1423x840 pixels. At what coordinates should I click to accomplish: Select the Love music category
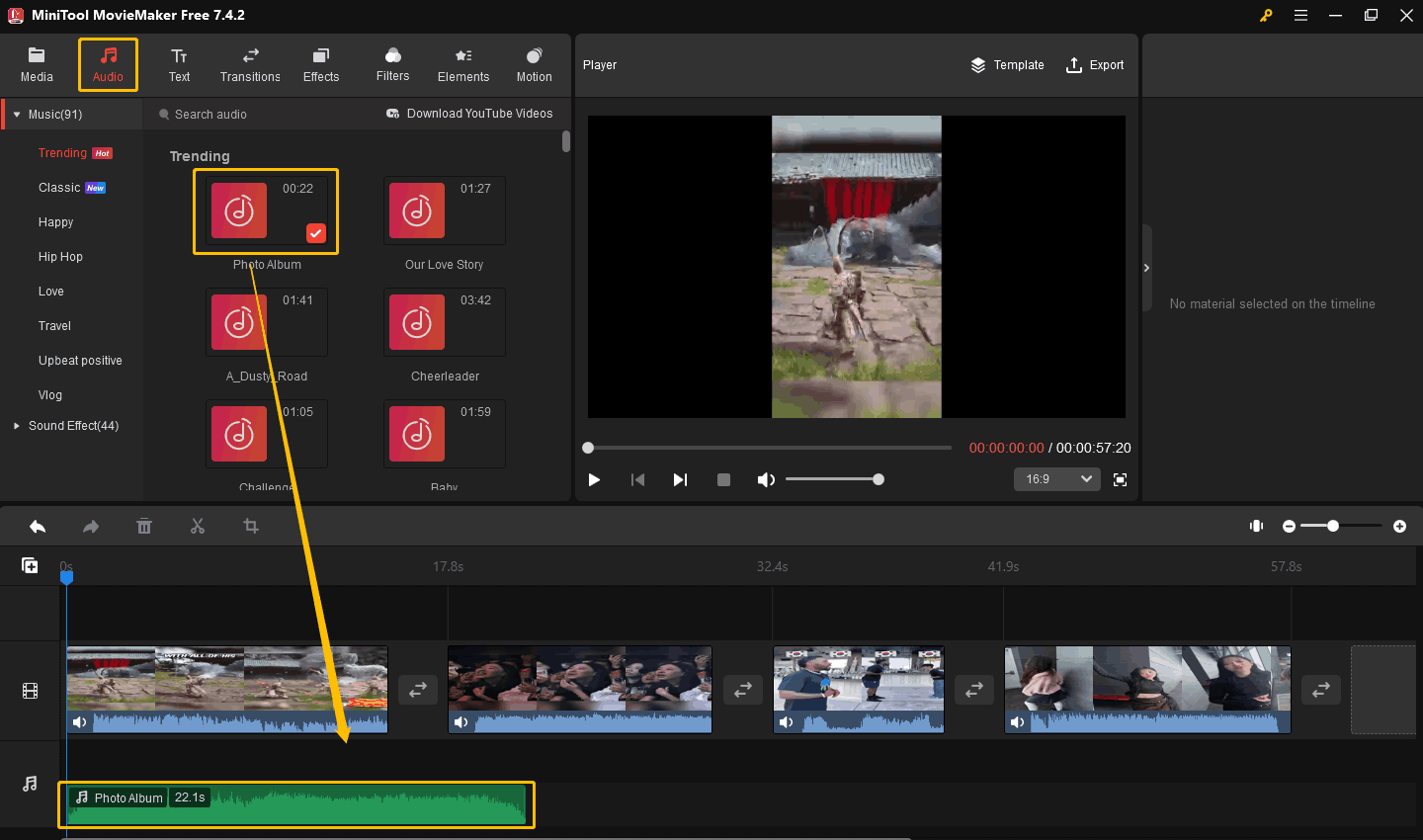pos(51,292)
